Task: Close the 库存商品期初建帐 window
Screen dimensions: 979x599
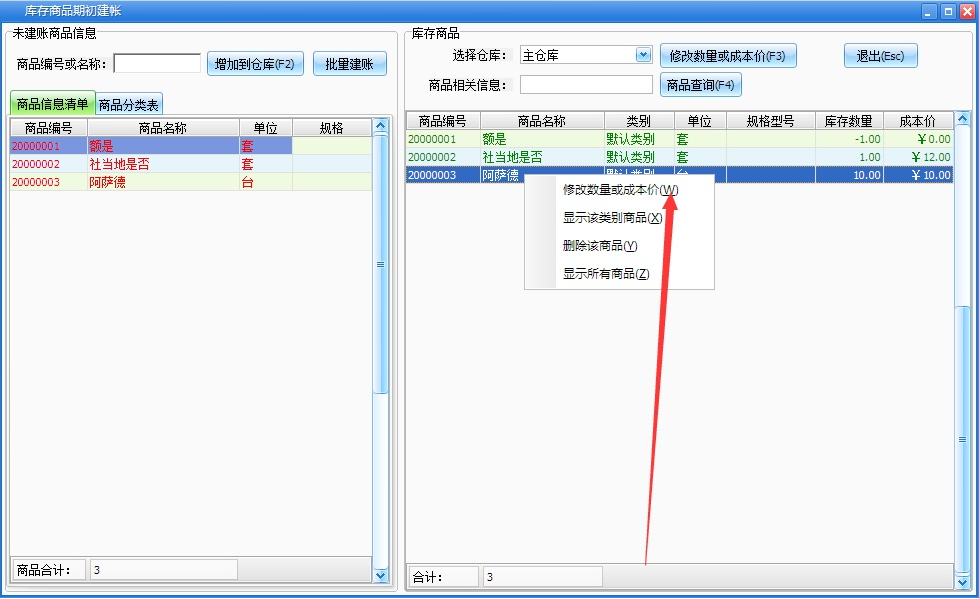Action: click(967, 11)
